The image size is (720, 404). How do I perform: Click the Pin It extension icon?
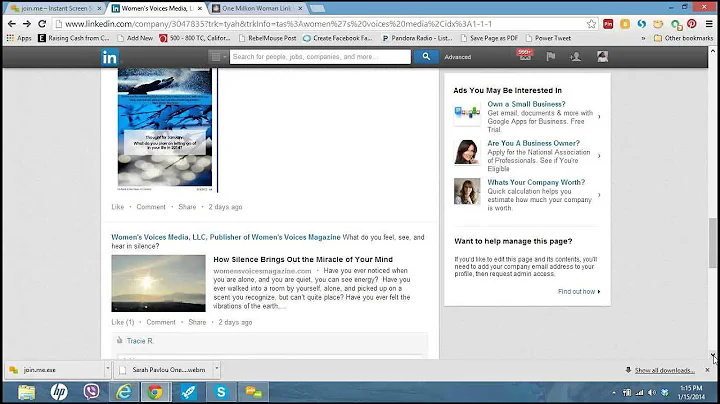point(608,24)
